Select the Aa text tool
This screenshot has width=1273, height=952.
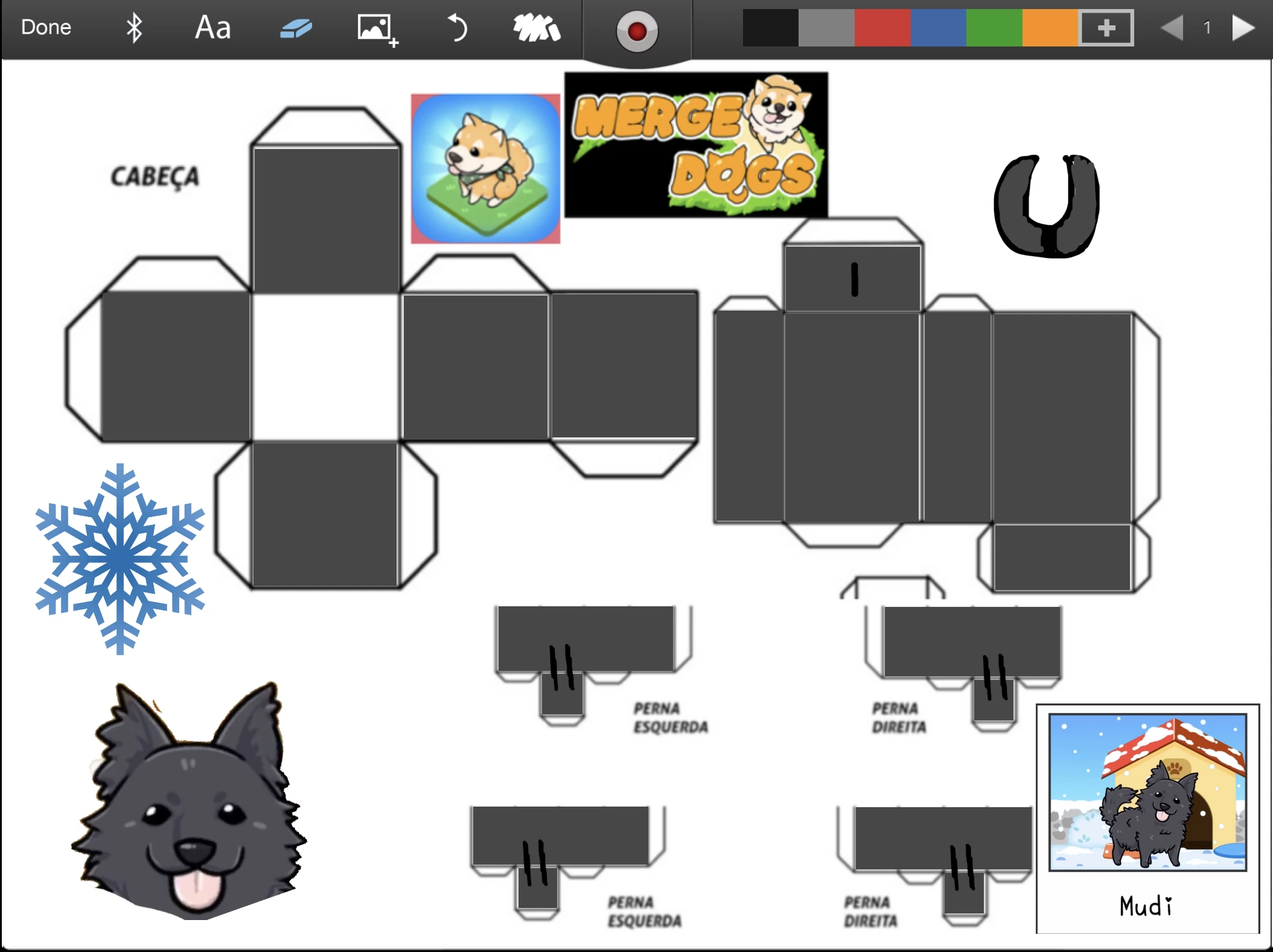pyautogui.click(x=212, y=28)
